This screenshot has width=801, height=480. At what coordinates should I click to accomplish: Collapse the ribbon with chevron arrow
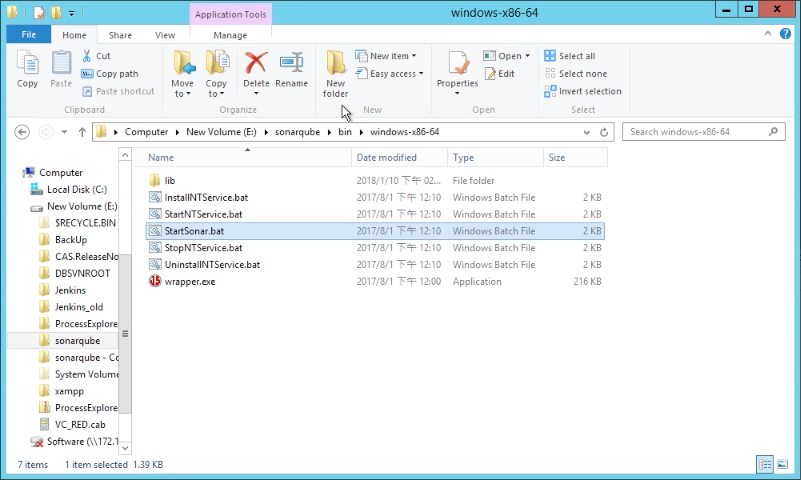pyautogui.click(x=767, y=34)
